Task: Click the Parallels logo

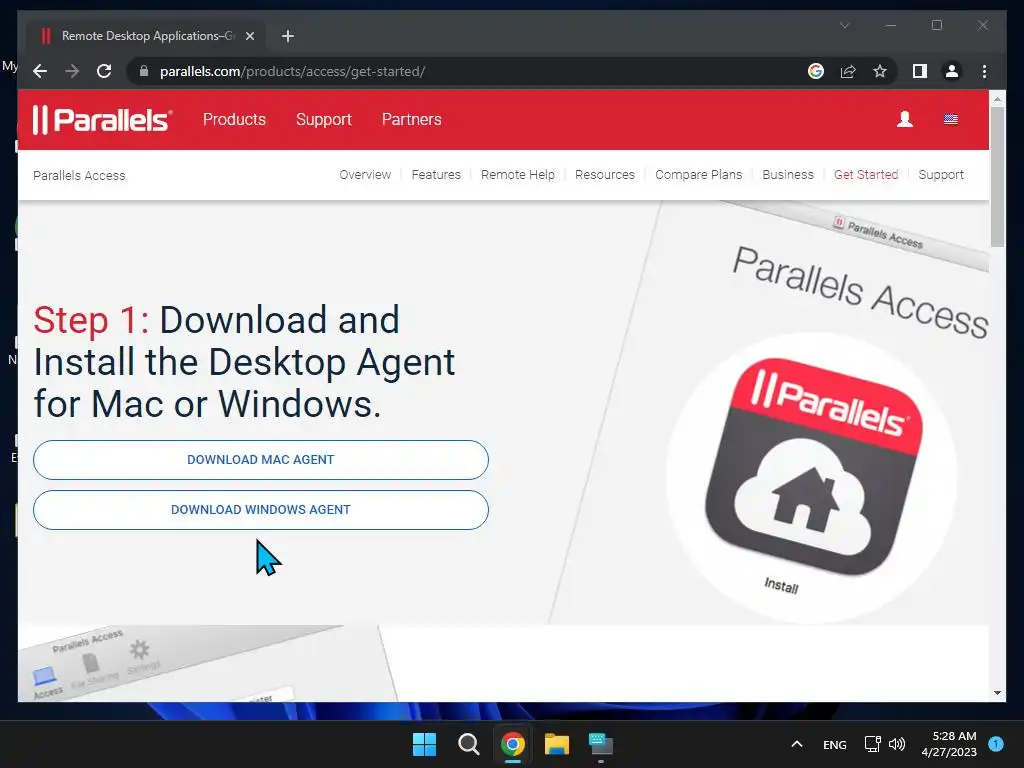Action: 103,120
